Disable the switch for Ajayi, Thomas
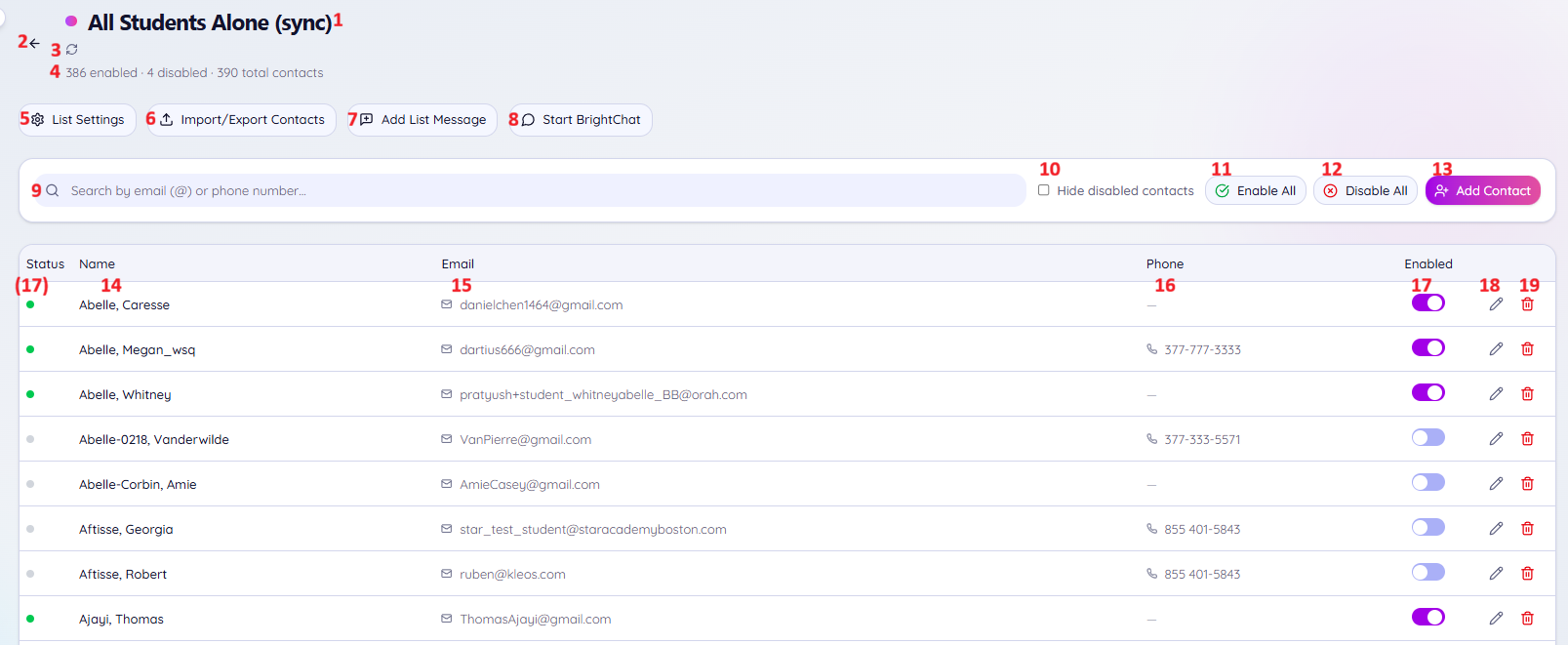The width and height of the screenshot is (1568, 645). pos(1428,617)
